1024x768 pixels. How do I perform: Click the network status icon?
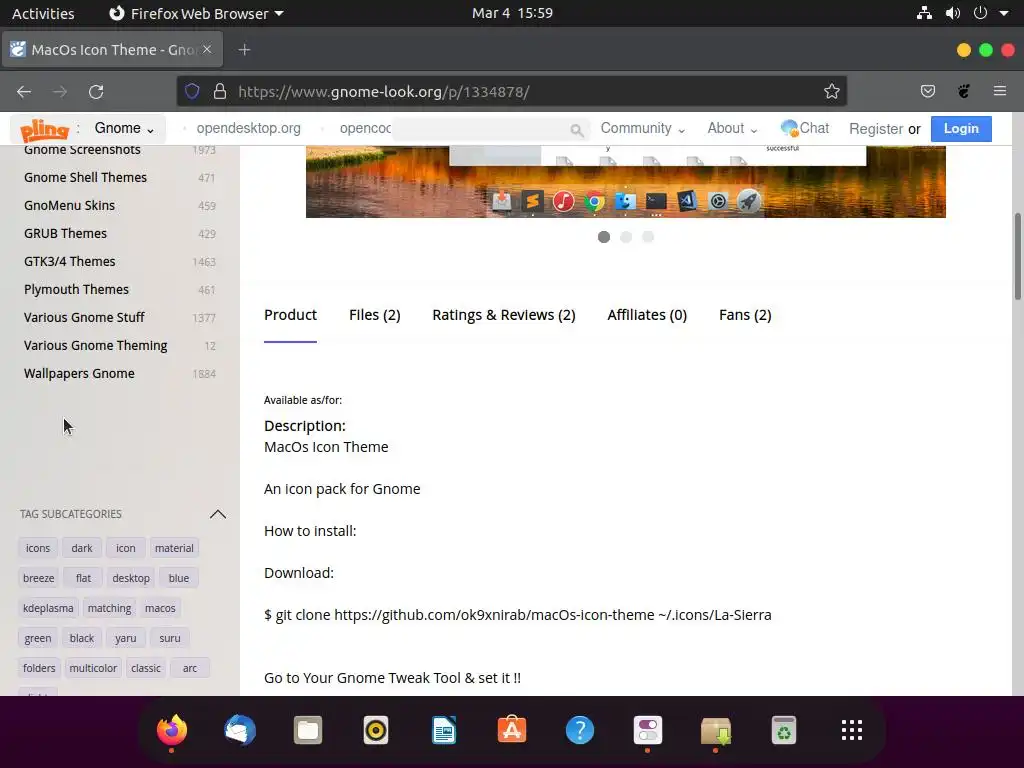click(x=924, y=13)
